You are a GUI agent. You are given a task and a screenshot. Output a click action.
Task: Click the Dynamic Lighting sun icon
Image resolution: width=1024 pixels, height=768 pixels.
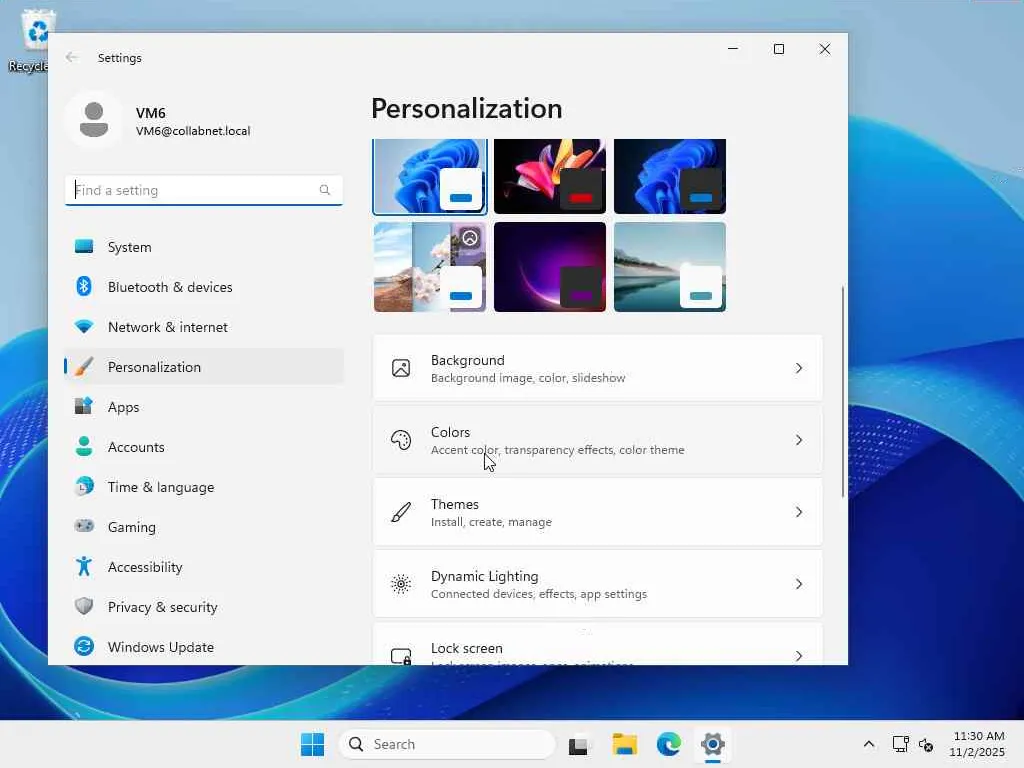tap(401, 584)
